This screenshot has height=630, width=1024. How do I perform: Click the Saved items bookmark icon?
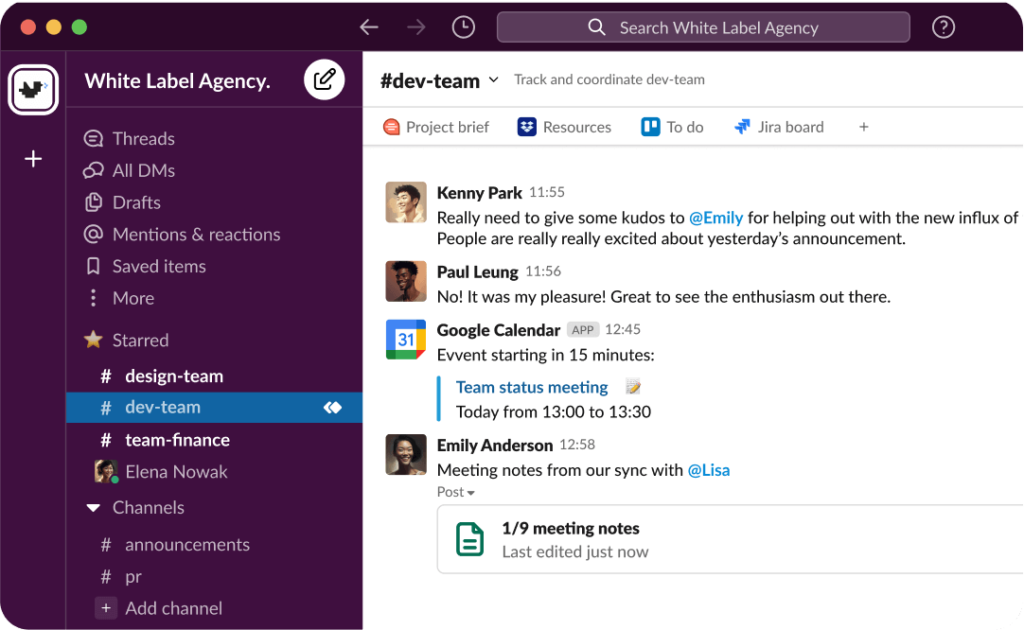pyautogui.click(x=93, y=266)
